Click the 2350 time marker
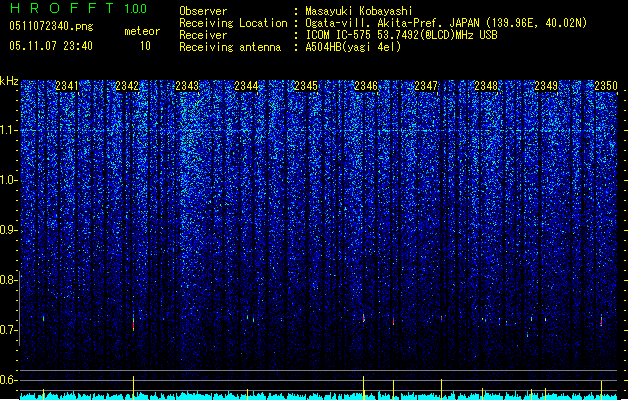 pos(606,86)
